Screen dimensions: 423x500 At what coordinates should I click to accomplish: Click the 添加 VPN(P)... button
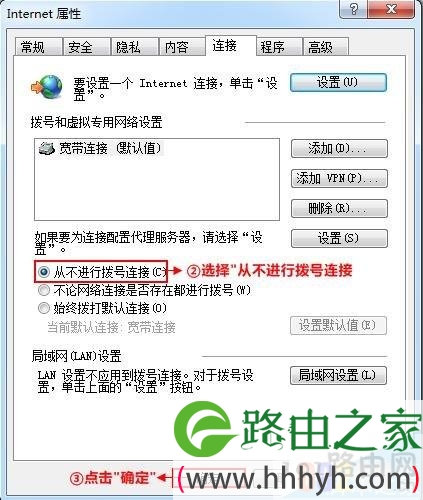click(339, 178)
